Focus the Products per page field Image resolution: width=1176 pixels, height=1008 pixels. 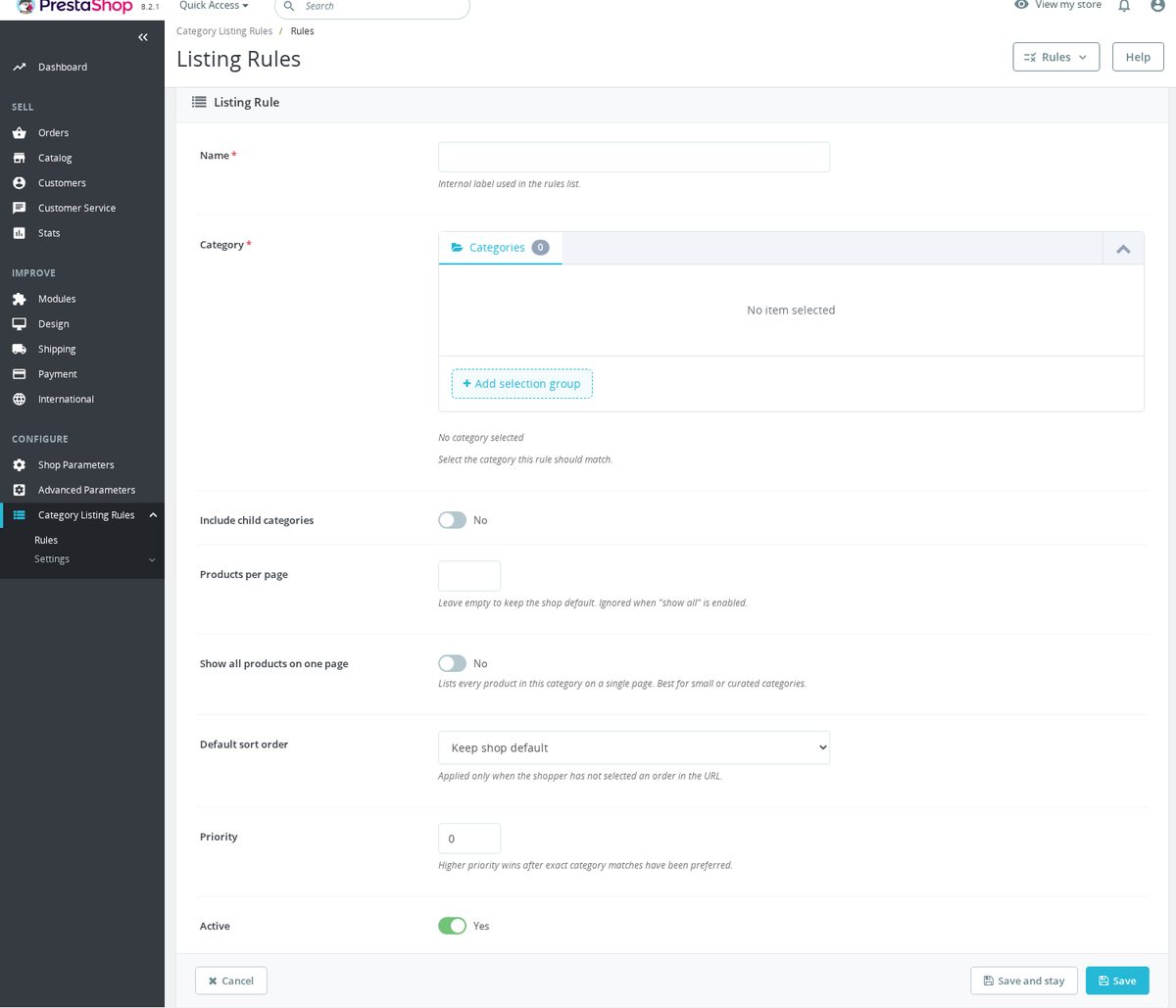(469, 576)
